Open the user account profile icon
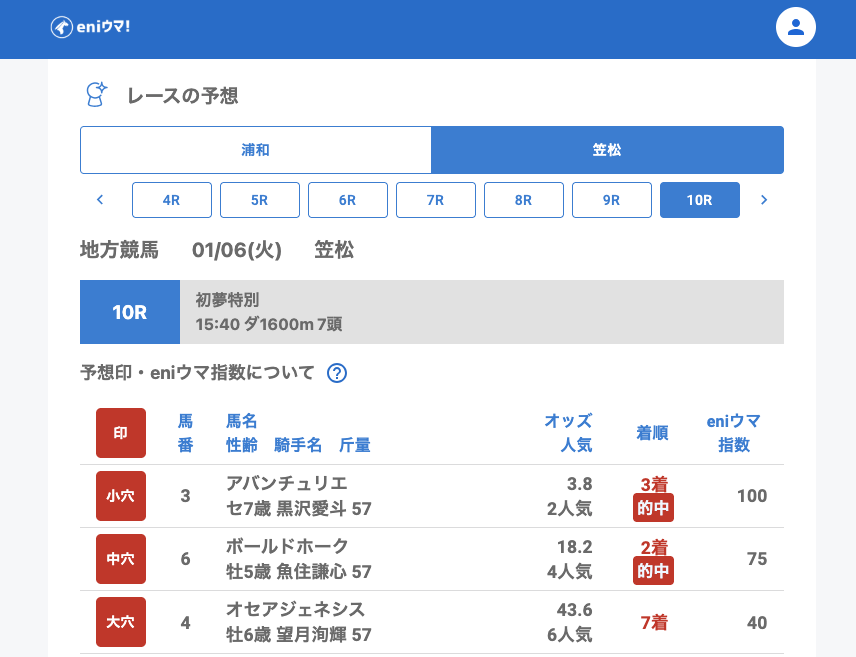Screen dimensions: 856x657 tap(796, 27)
